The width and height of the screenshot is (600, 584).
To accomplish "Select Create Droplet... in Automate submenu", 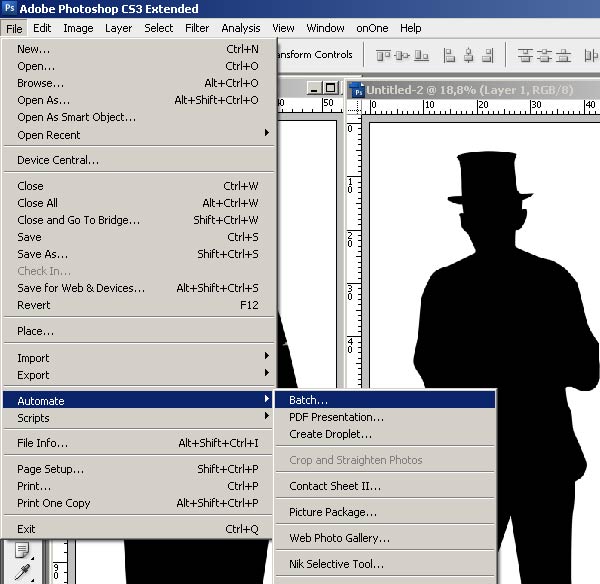I will 385,434.
